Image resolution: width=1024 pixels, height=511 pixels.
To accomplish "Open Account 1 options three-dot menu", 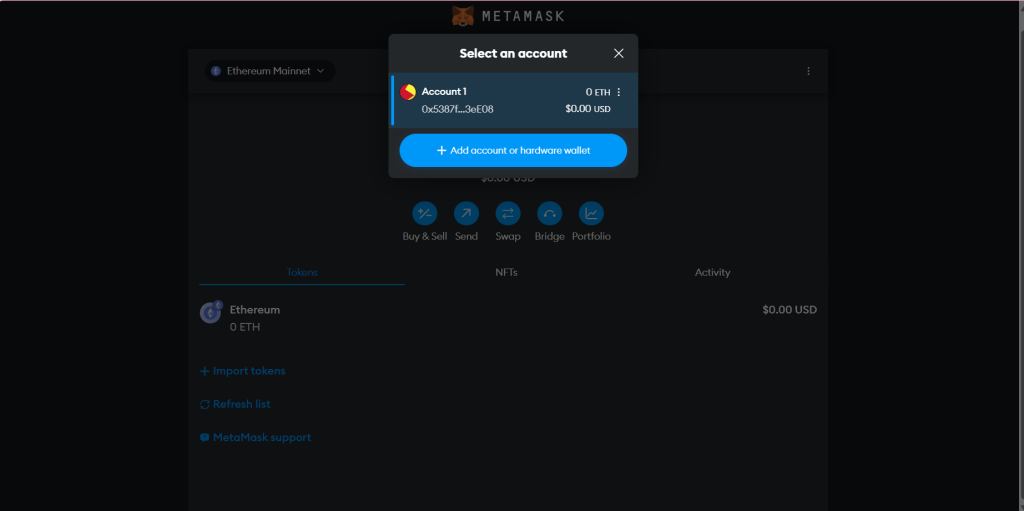I will 619,92.
